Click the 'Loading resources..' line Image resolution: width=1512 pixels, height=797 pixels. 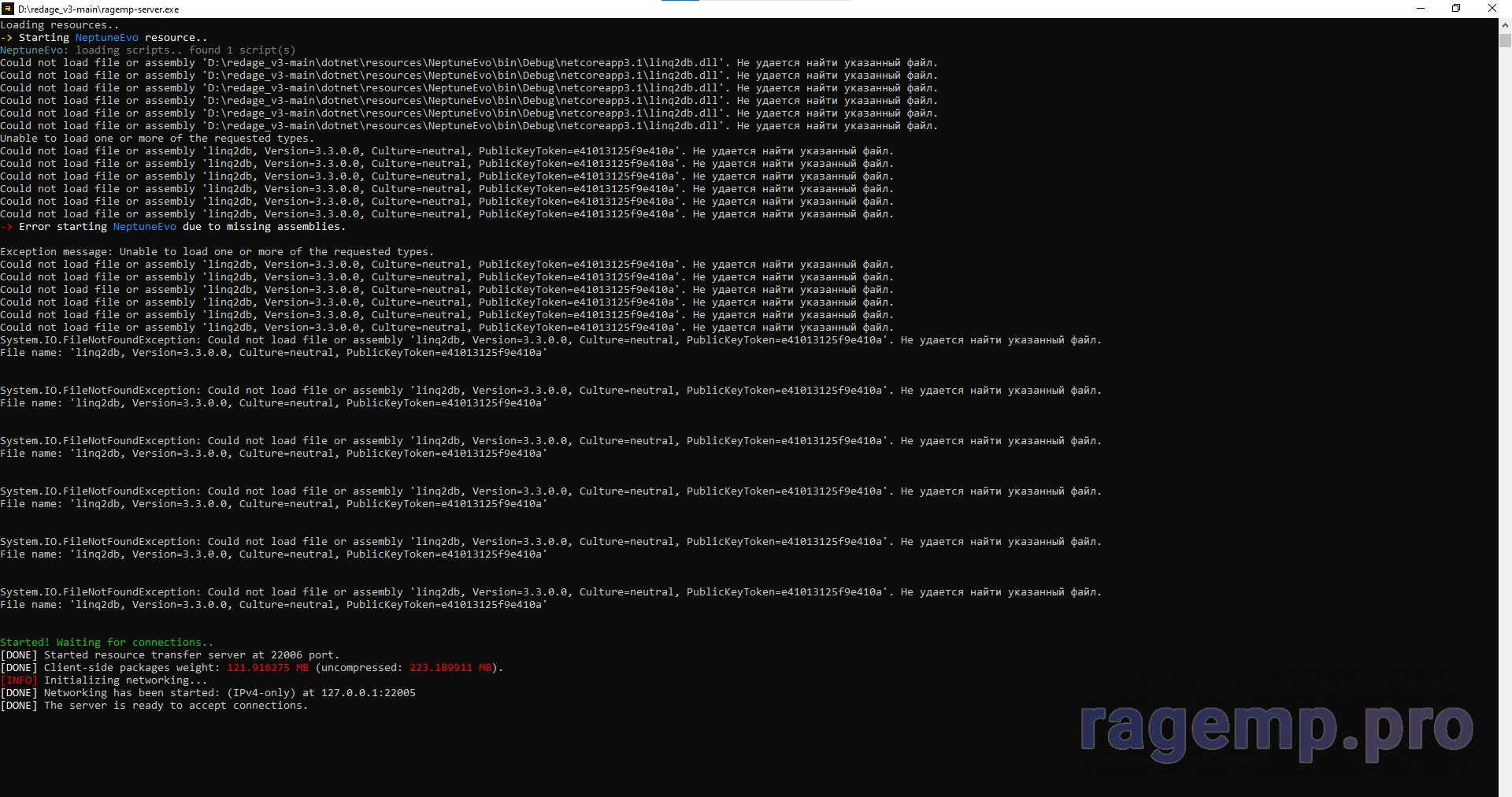[60, 25]
